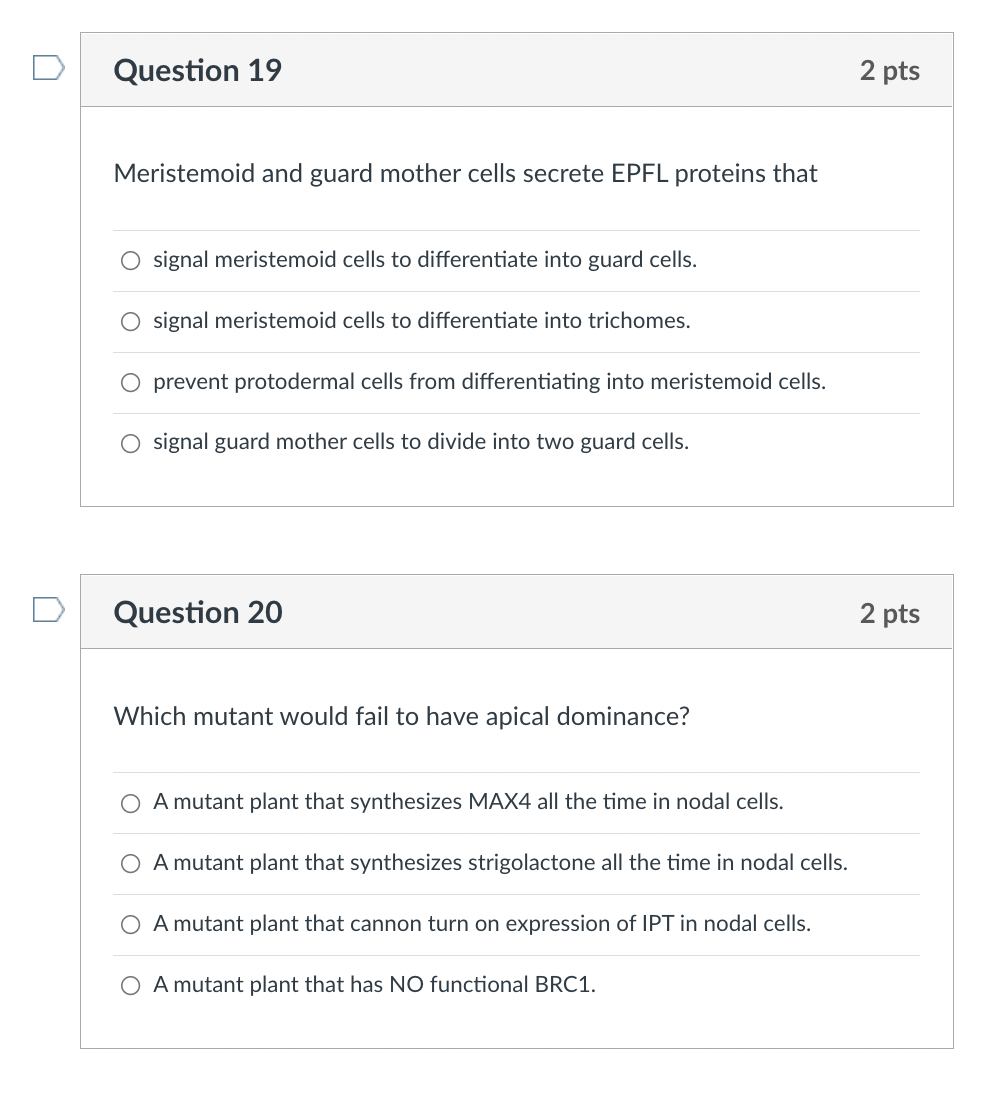Screen dimensions: 986x1094
Task: Choose the IPT expression mutant option
Action: tap(130, 925)
